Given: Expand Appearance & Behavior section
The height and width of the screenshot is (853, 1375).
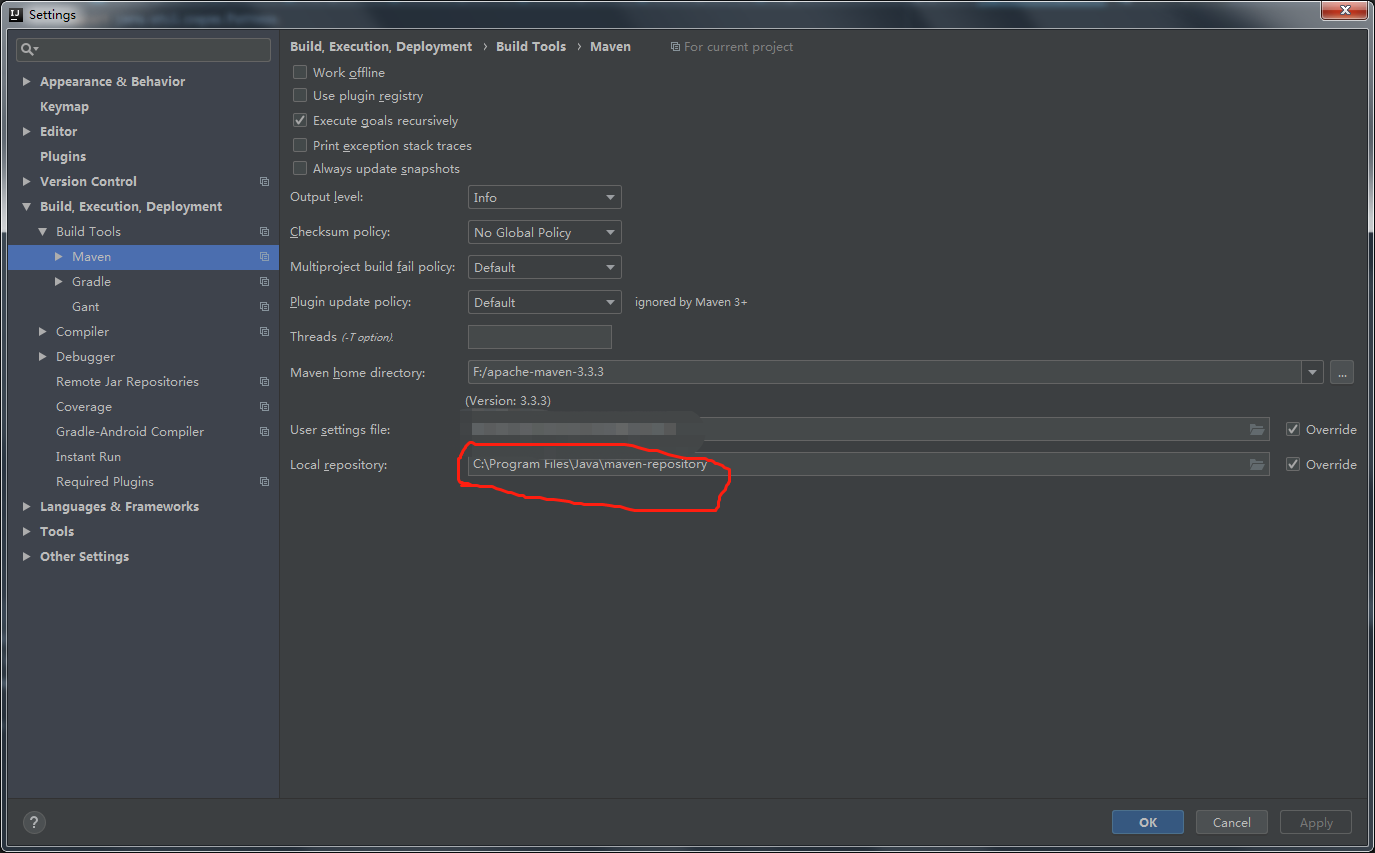Looking at the screenshot, I should (x=27, y=82).
